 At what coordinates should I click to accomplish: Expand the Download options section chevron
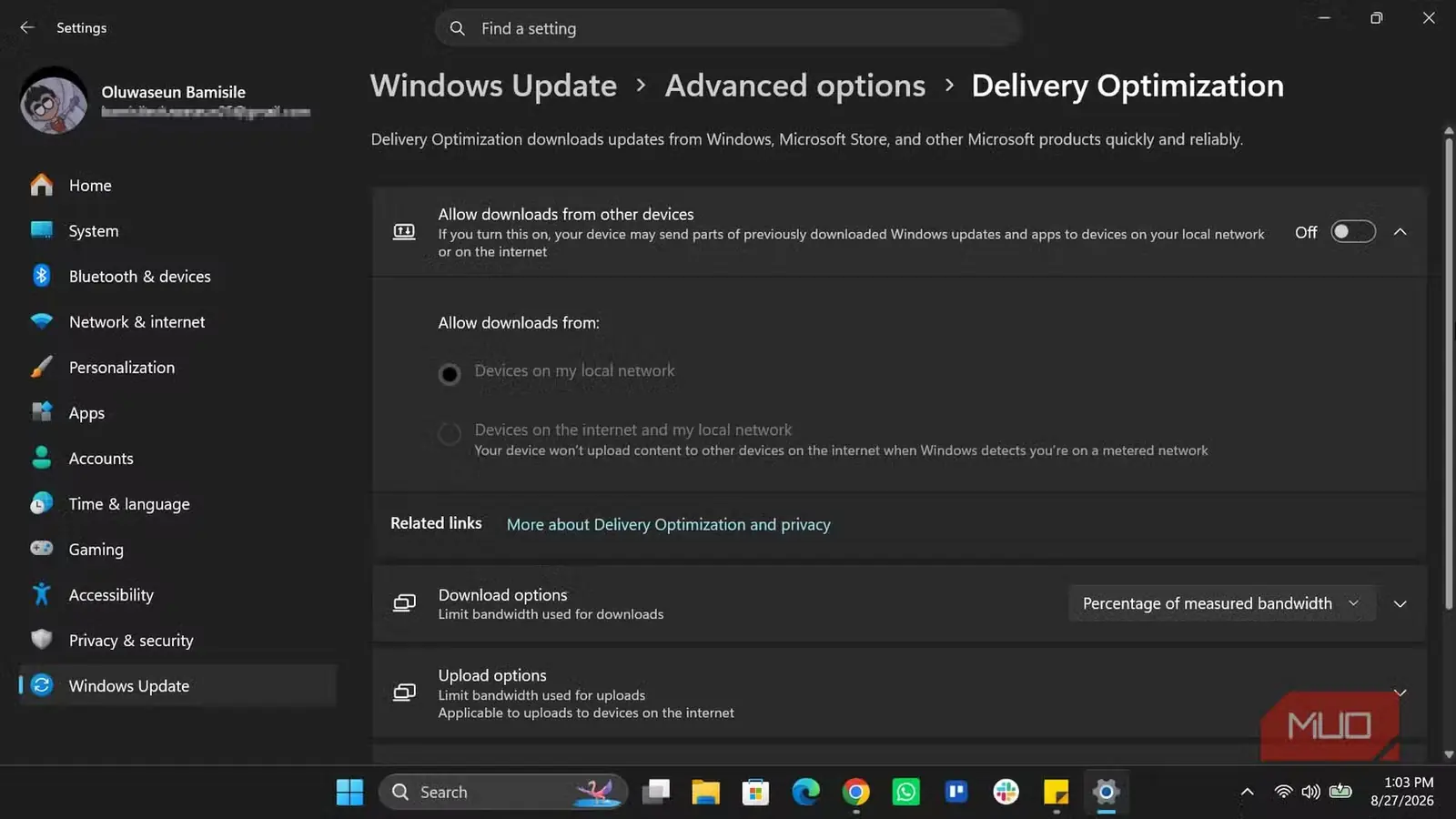point(1400,604)
